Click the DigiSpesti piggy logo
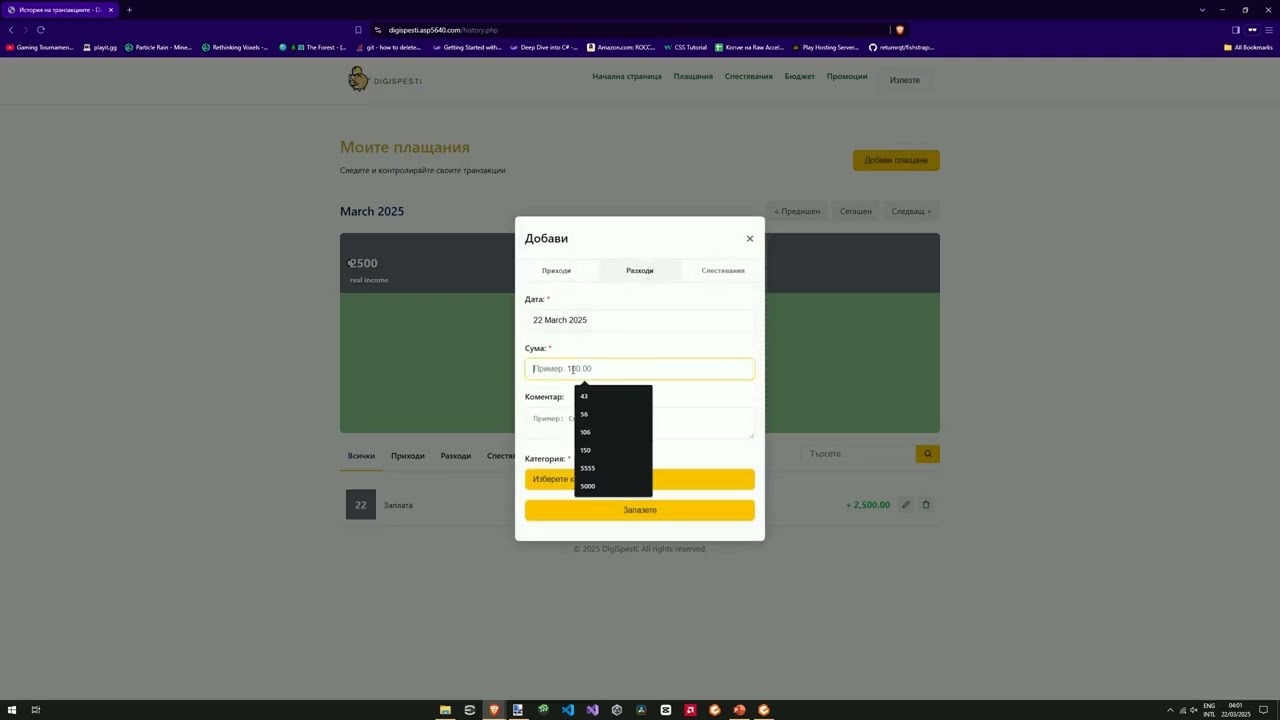The height and width of the screenshot is (720, 1280). (358, 79)
